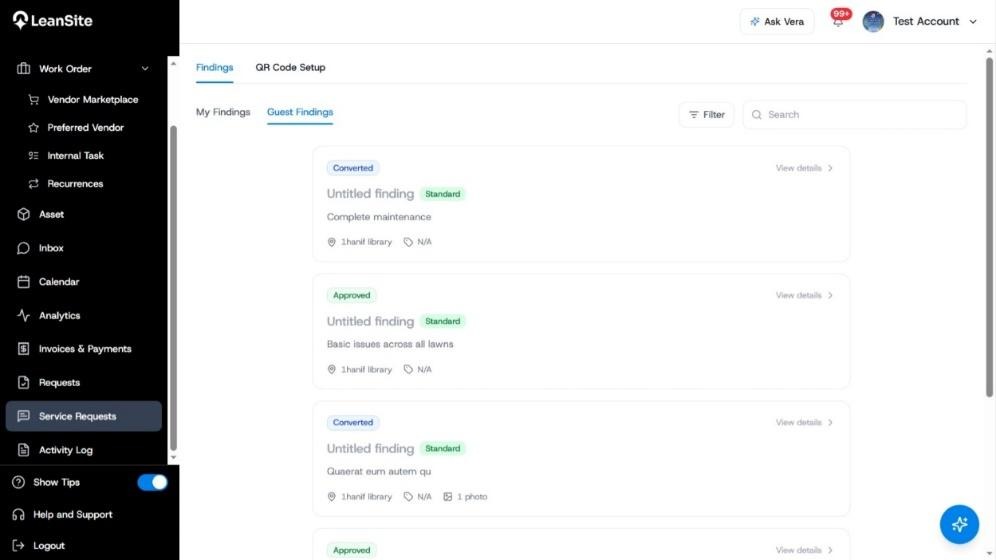Click the Analytics pulse icon

[24, 316]
